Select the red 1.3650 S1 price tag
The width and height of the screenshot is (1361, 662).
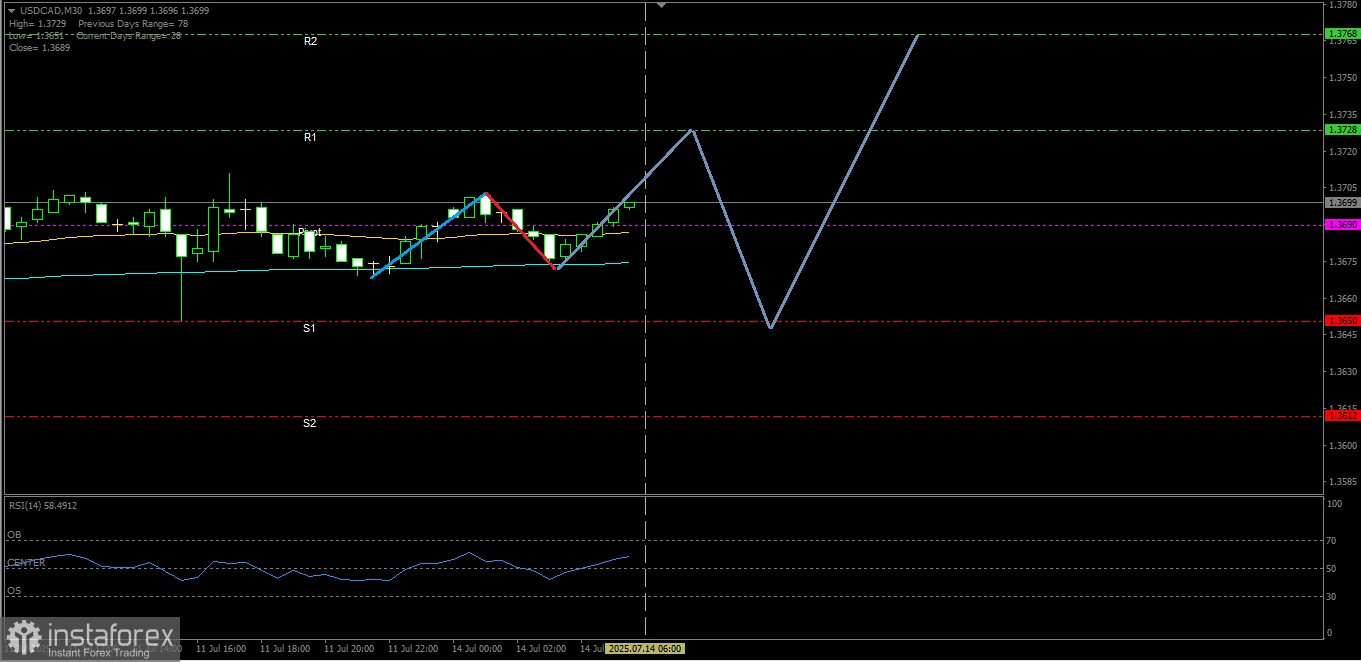1342,321
